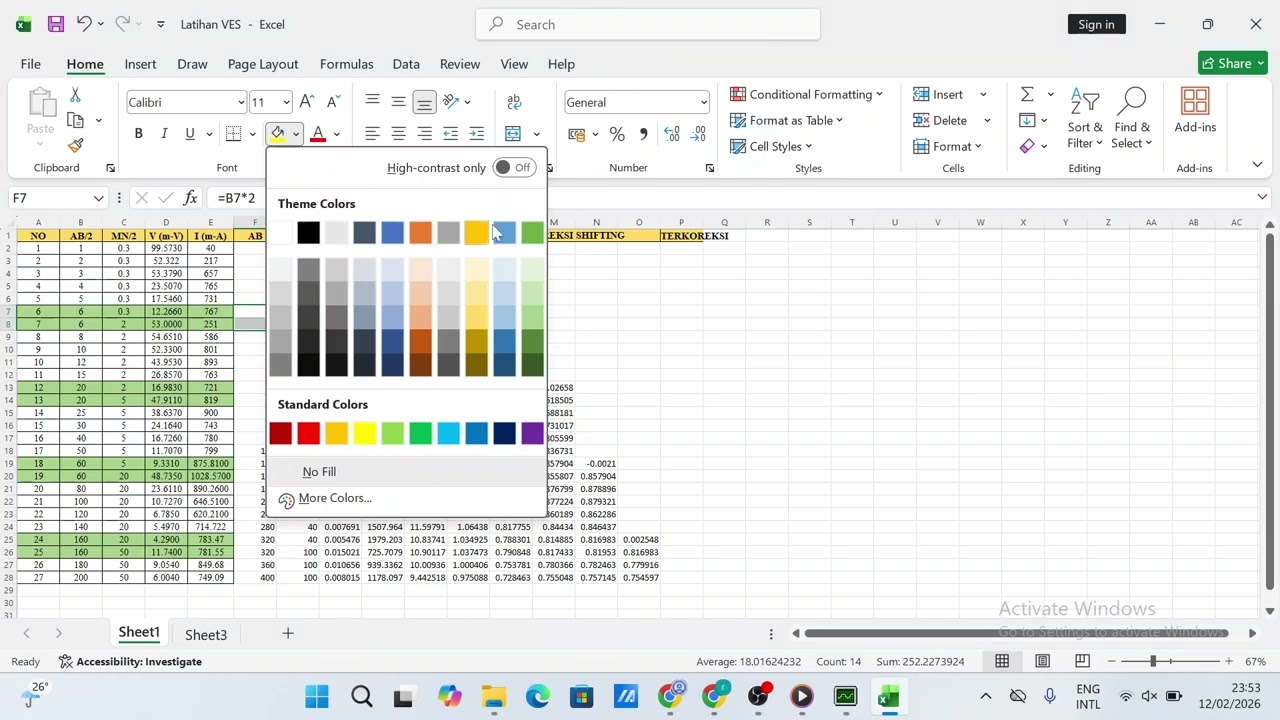Click the Share button
Screen dimensions: 1280x720
[1233, 63]
